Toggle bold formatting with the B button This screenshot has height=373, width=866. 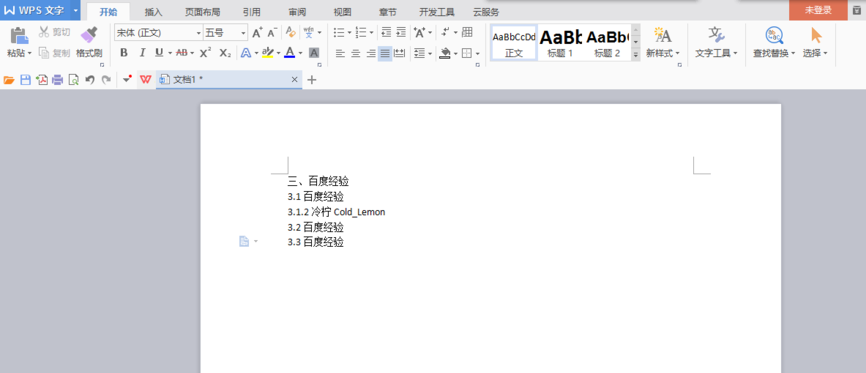(124, 53)
